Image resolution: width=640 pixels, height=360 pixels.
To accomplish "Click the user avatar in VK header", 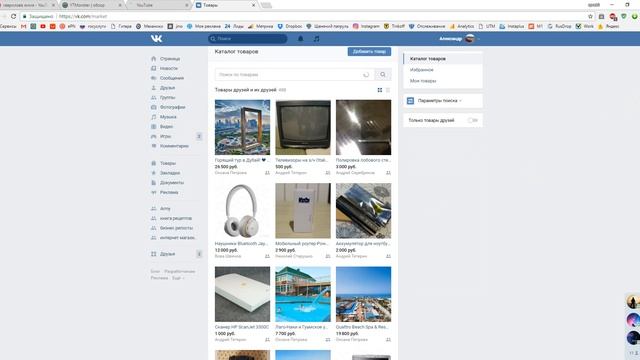I will pyautogui.click(x=470, y=38).
